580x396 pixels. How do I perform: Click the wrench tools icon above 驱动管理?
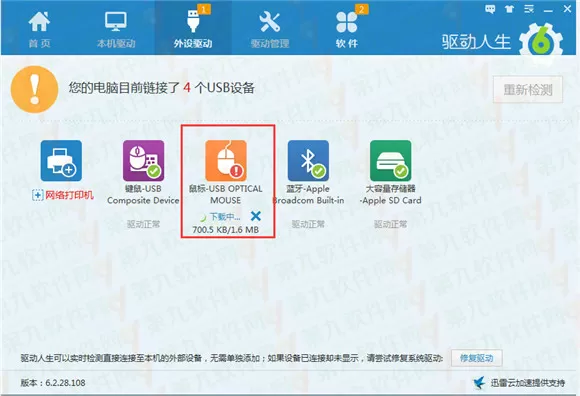coord(270,21)
